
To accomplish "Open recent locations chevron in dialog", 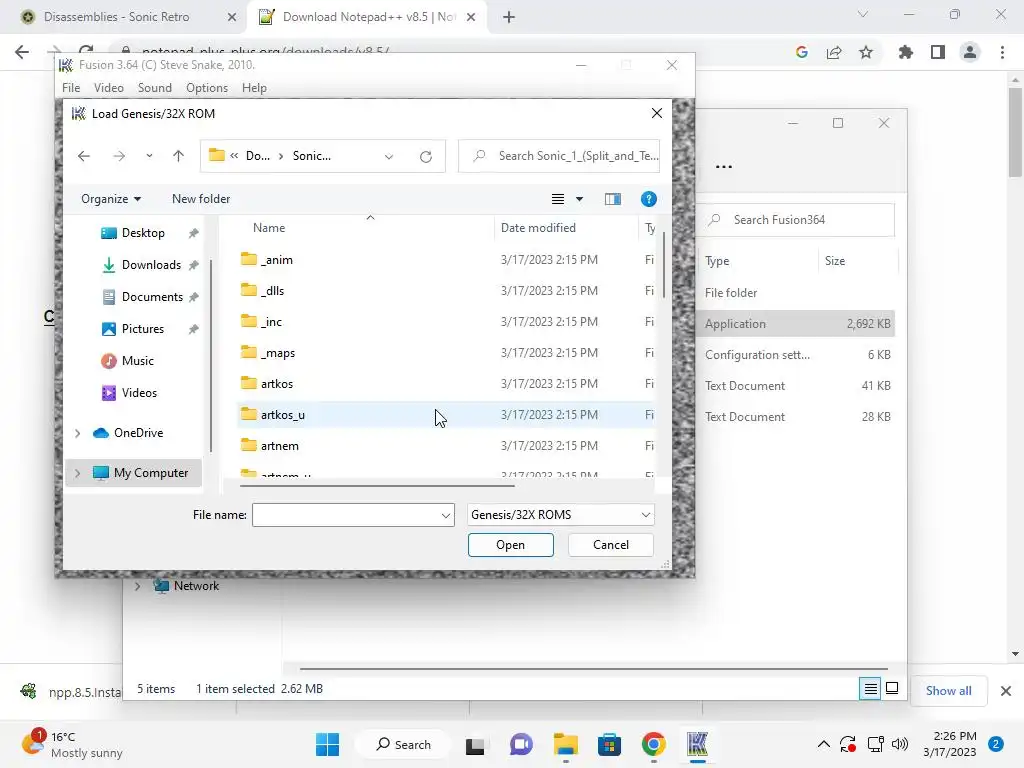I will pyautogui.click(x=150, y=156).
